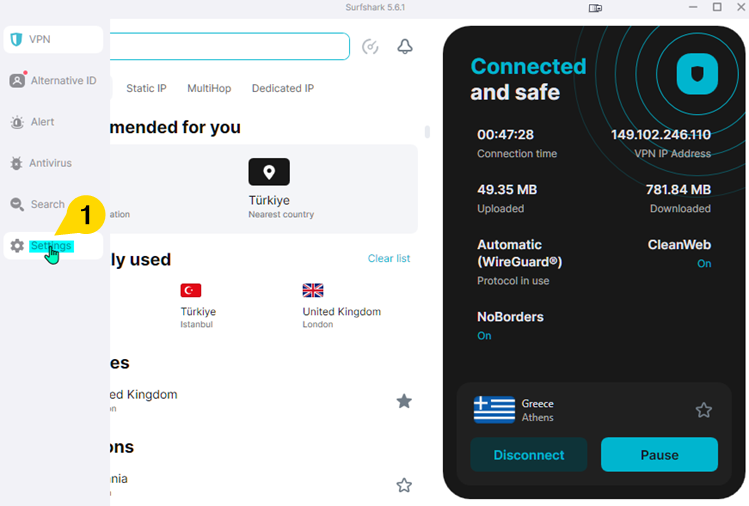
Task: Connect to United Kingdom London recent location
Action: [342, 306]
